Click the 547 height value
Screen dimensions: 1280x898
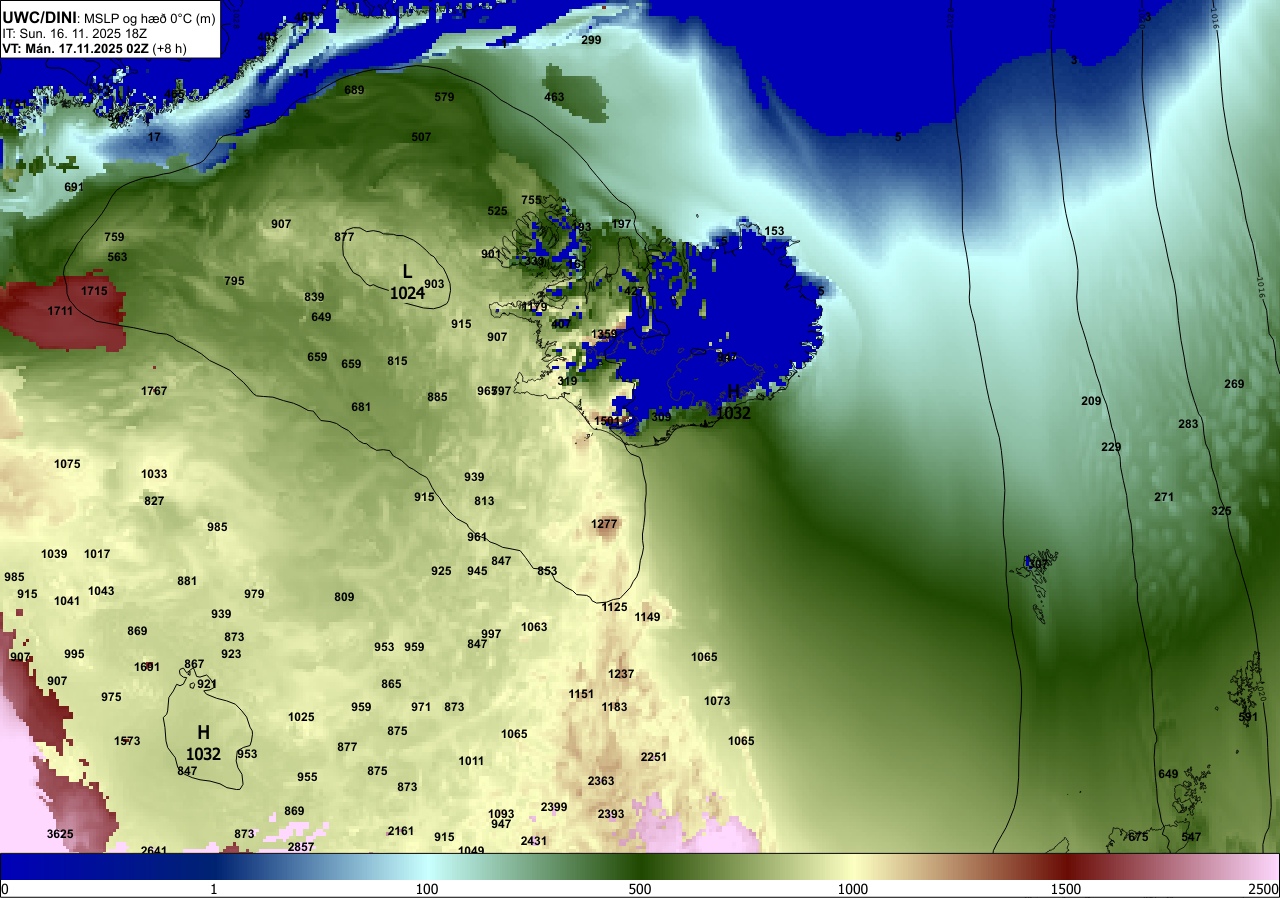1191,837
